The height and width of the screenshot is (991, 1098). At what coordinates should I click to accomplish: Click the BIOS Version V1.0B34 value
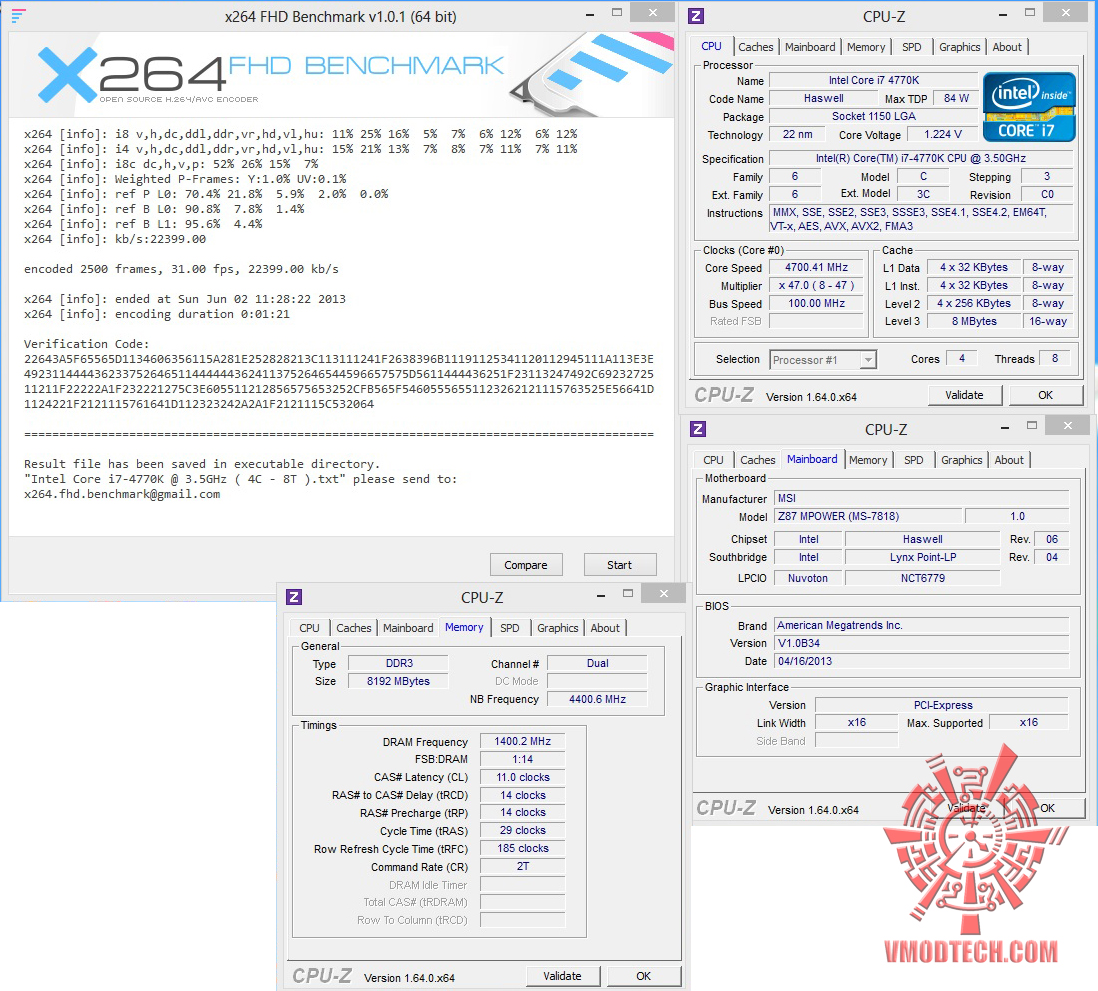coord(922,643)
